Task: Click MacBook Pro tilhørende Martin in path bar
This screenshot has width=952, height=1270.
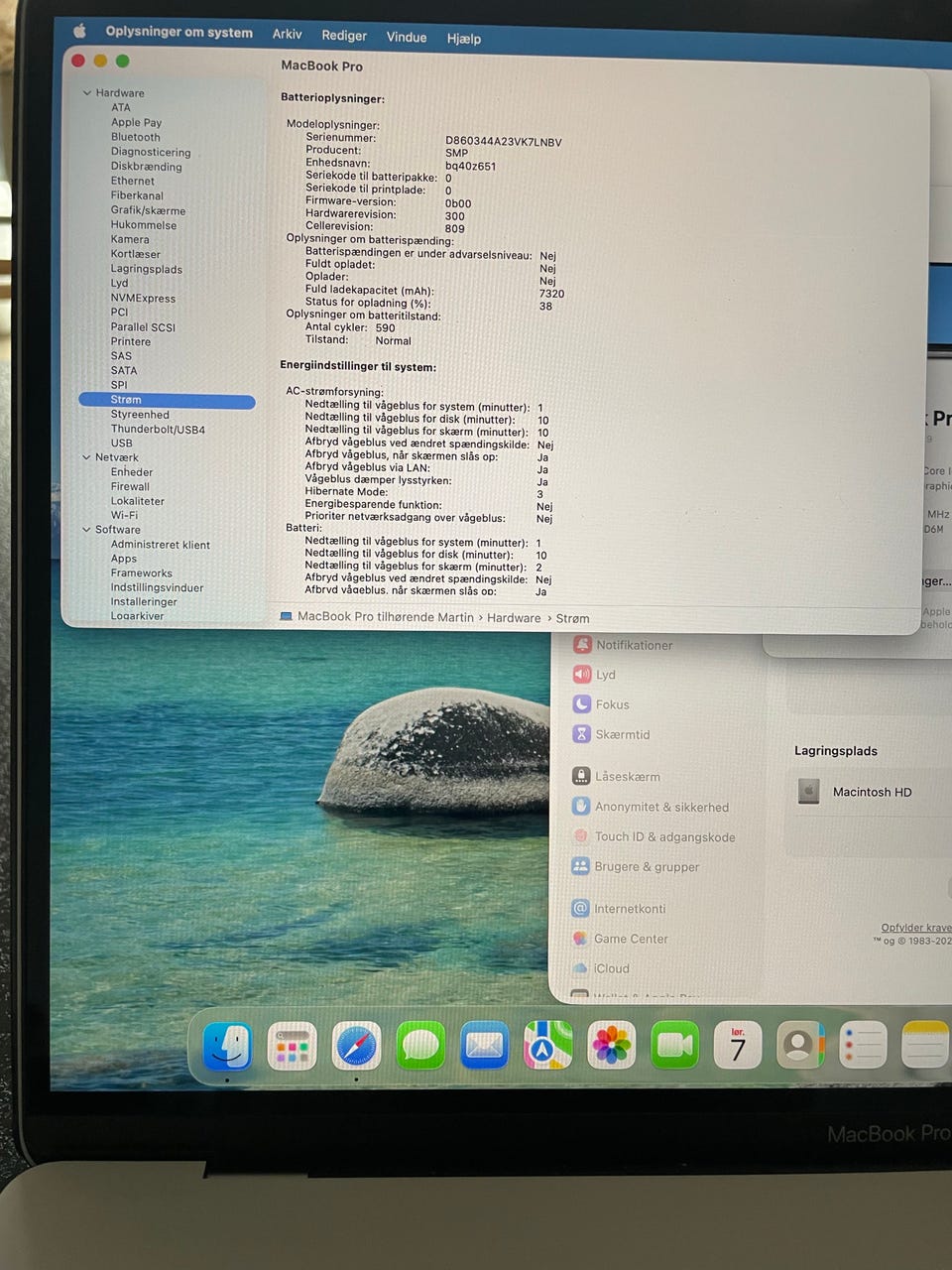Action: click(386, 616)
